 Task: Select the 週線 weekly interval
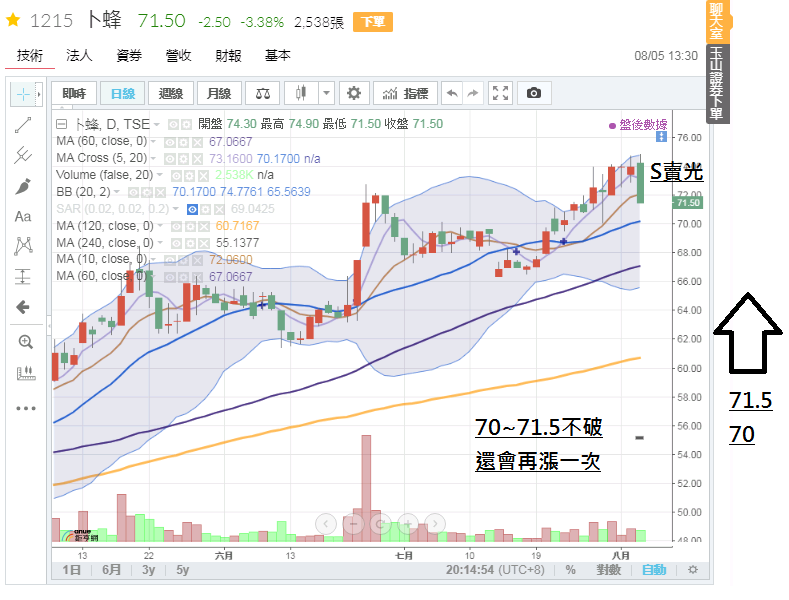[x=171, y=93]
